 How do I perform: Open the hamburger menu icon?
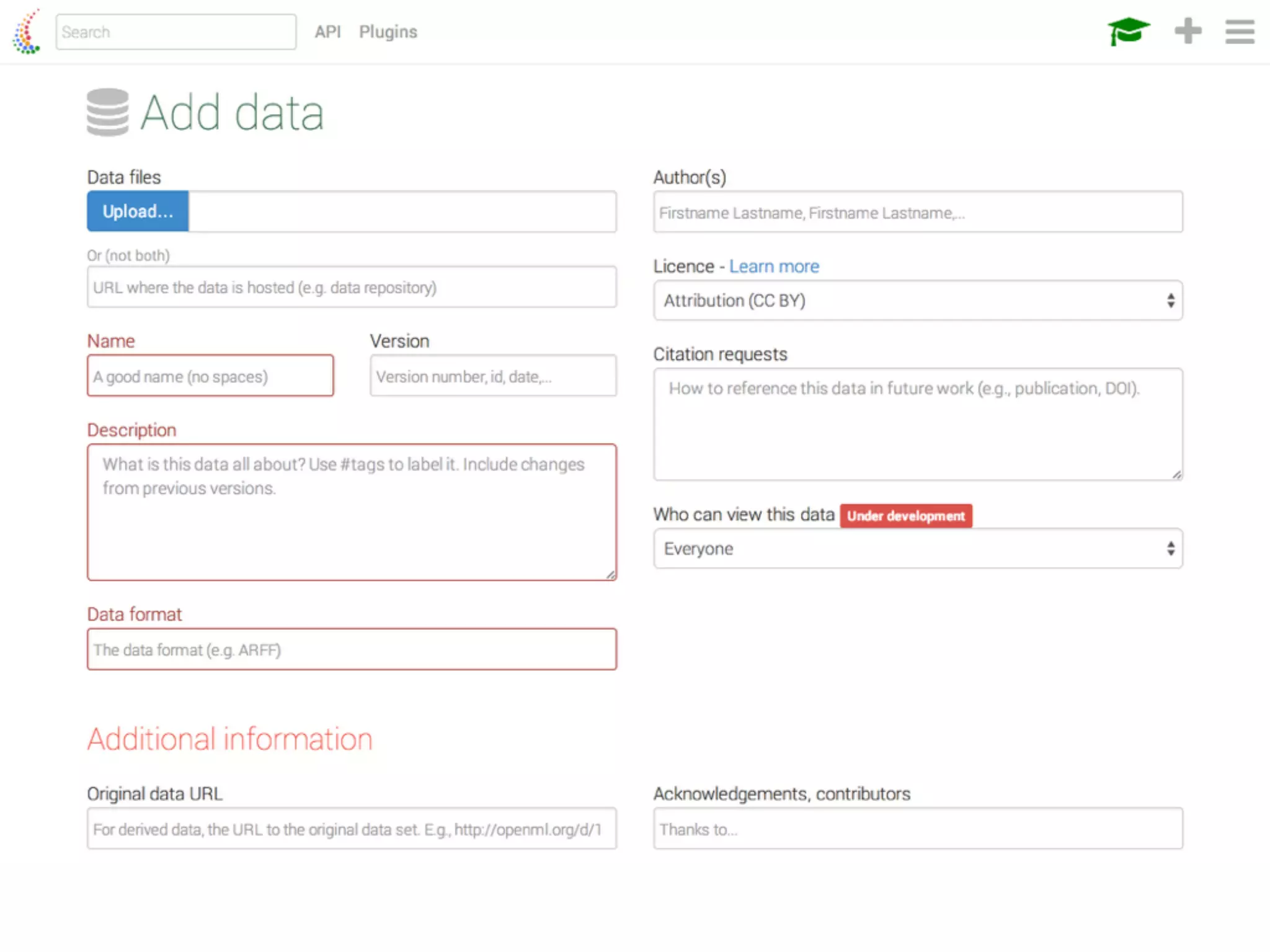coord(1239,32)
